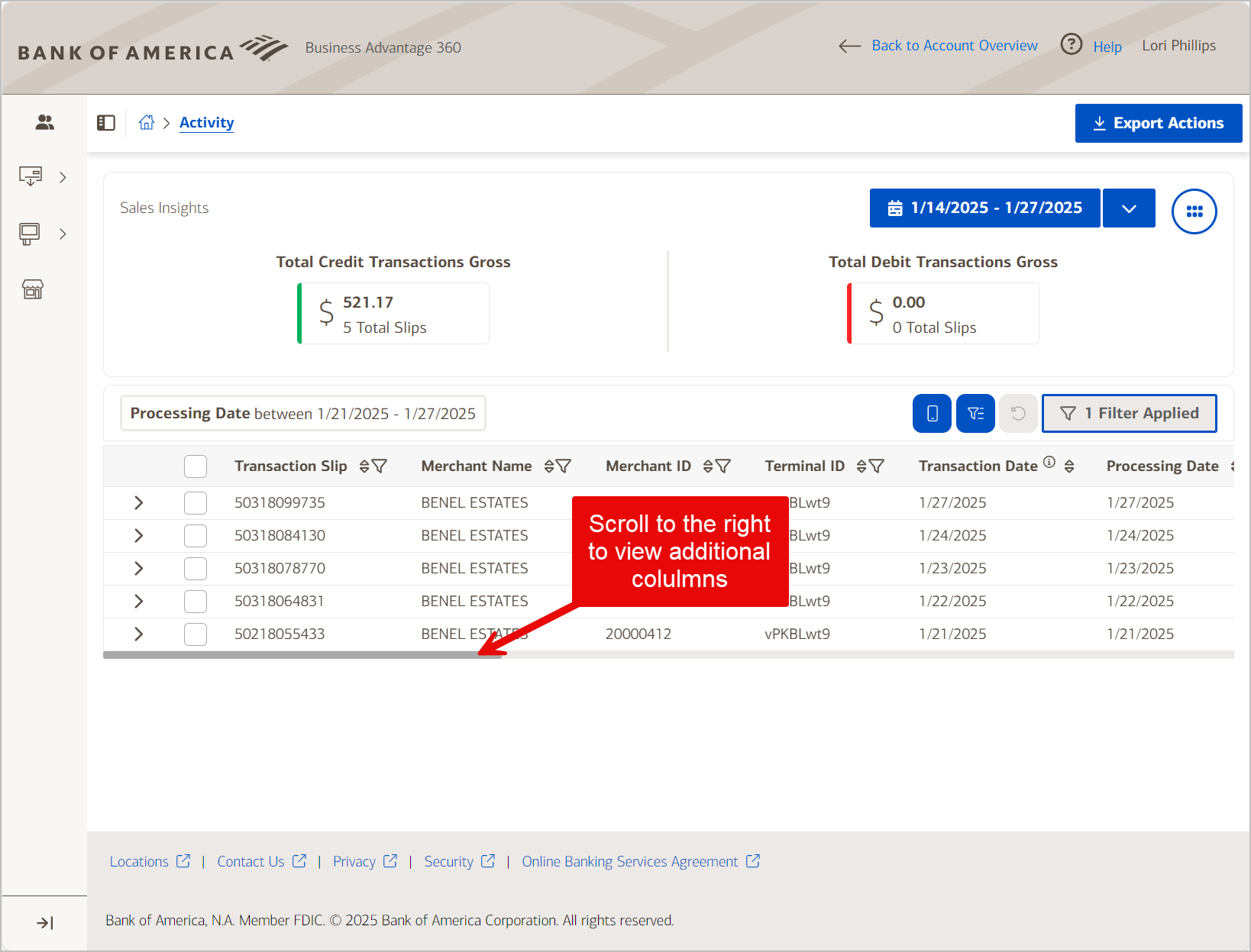The width and height of the screenshot is (1251, 952).
Task: Click the Processing Date filter chip
Action: (302, 414)
